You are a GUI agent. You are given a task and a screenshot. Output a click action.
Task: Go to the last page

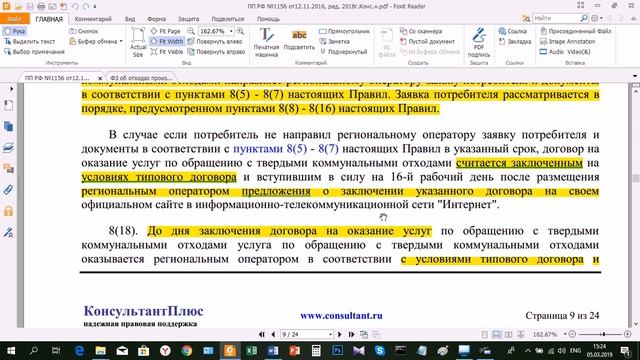coord(351,334)
